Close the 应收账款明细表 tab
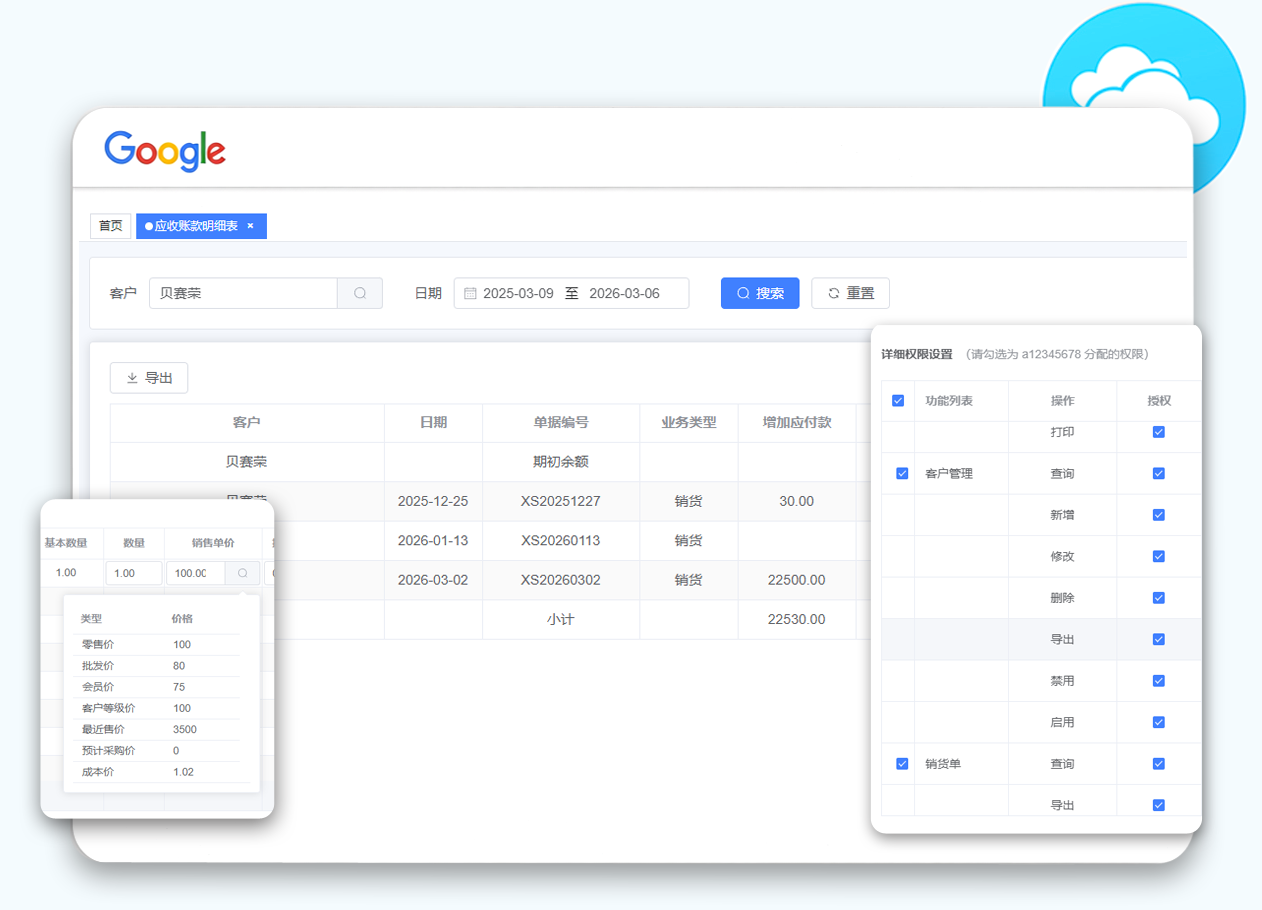The height and width of the screenshot is (910, 1262). (250, 226)
